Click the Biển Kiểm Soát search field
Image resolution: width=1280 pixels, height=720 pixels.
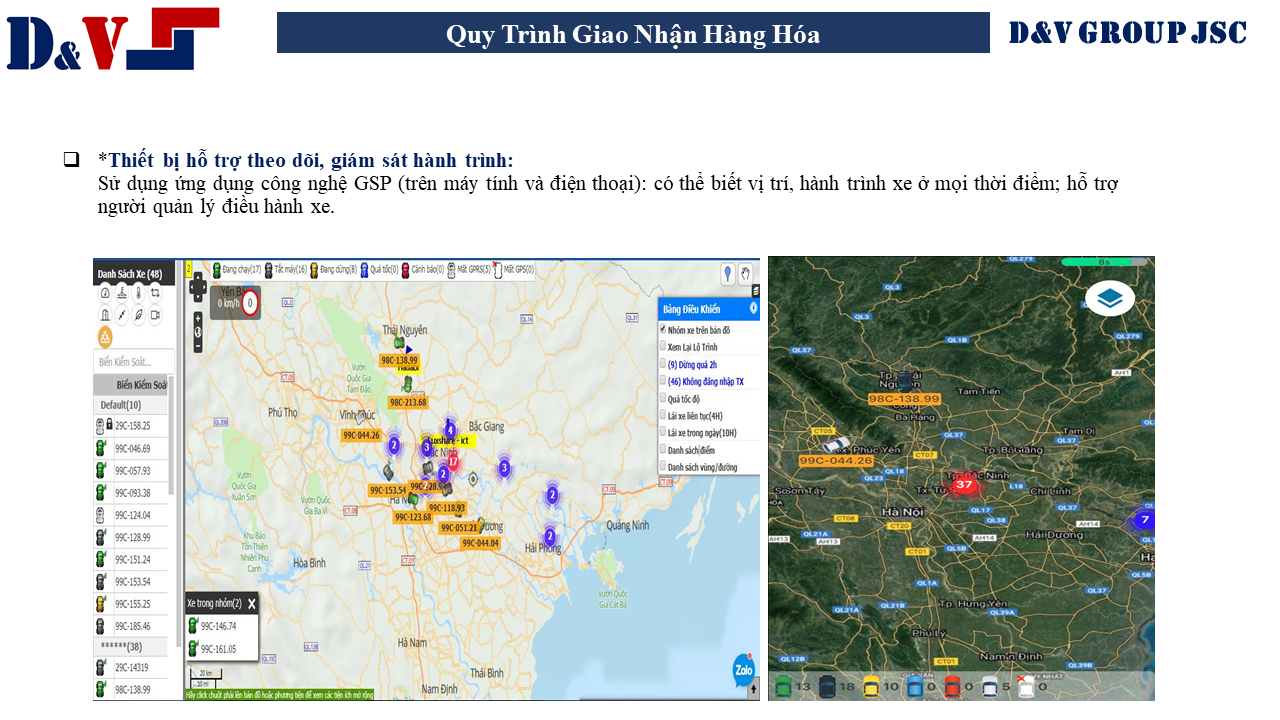coord(134,360)
